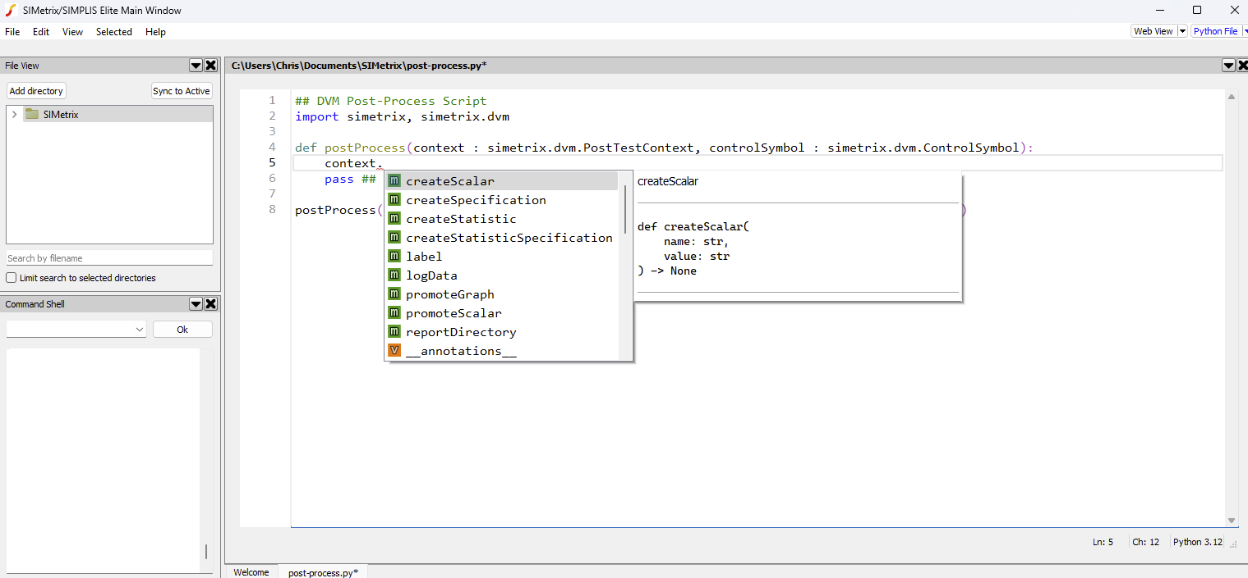This screenshot has width=1248, height=578.
Task: Click the SIMetrix logo in the title bar
Action: click(11, 10)
